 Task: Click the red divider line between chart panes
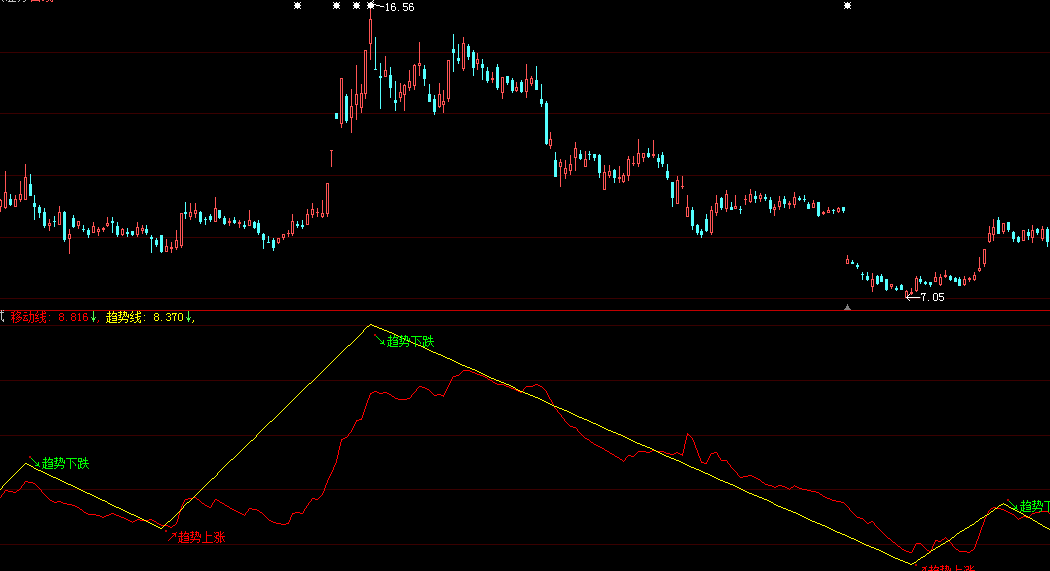(x=525, y=311)
